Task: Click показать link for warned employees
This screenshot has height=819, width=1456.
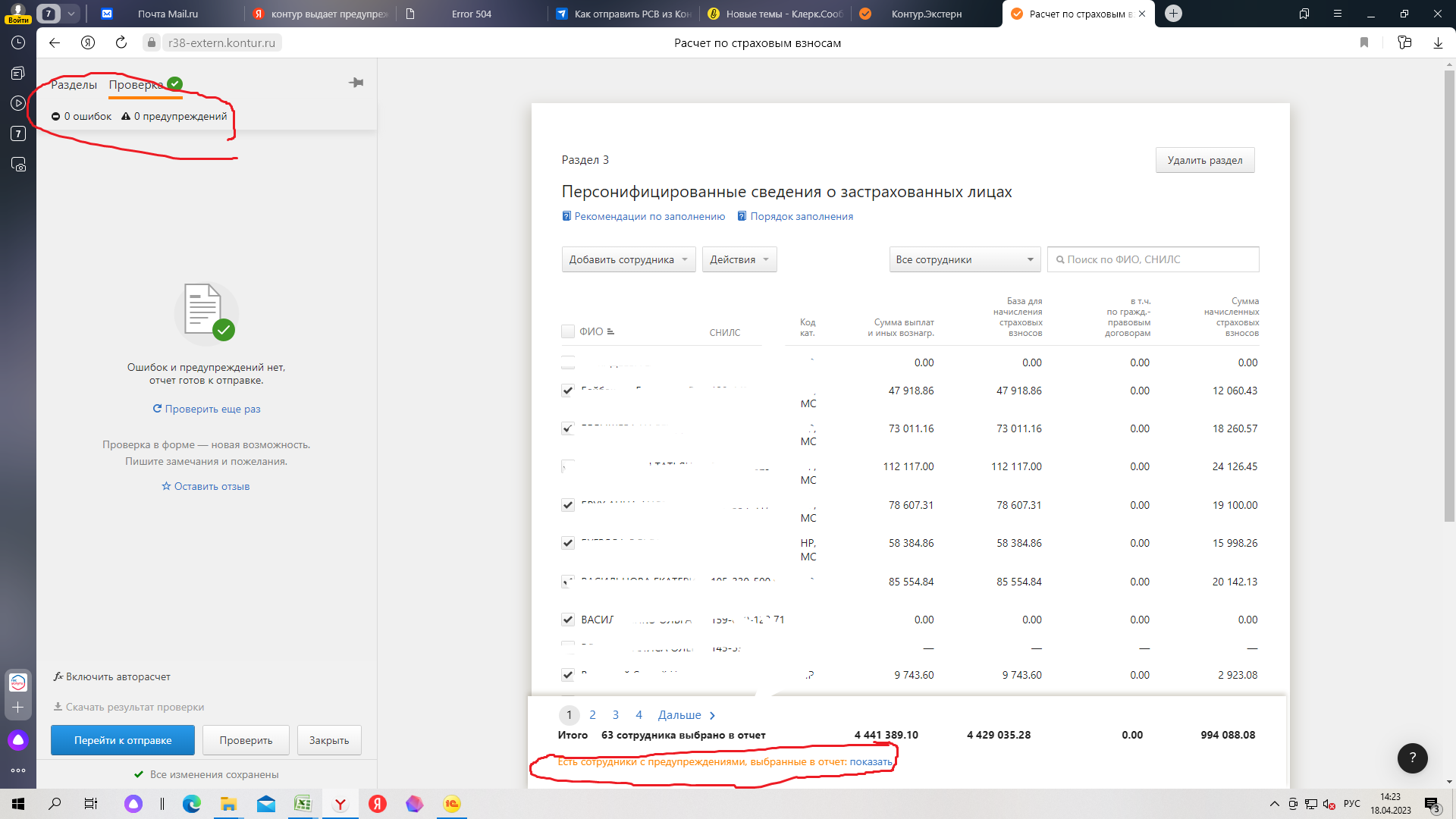Action: (x=871, y=761)
